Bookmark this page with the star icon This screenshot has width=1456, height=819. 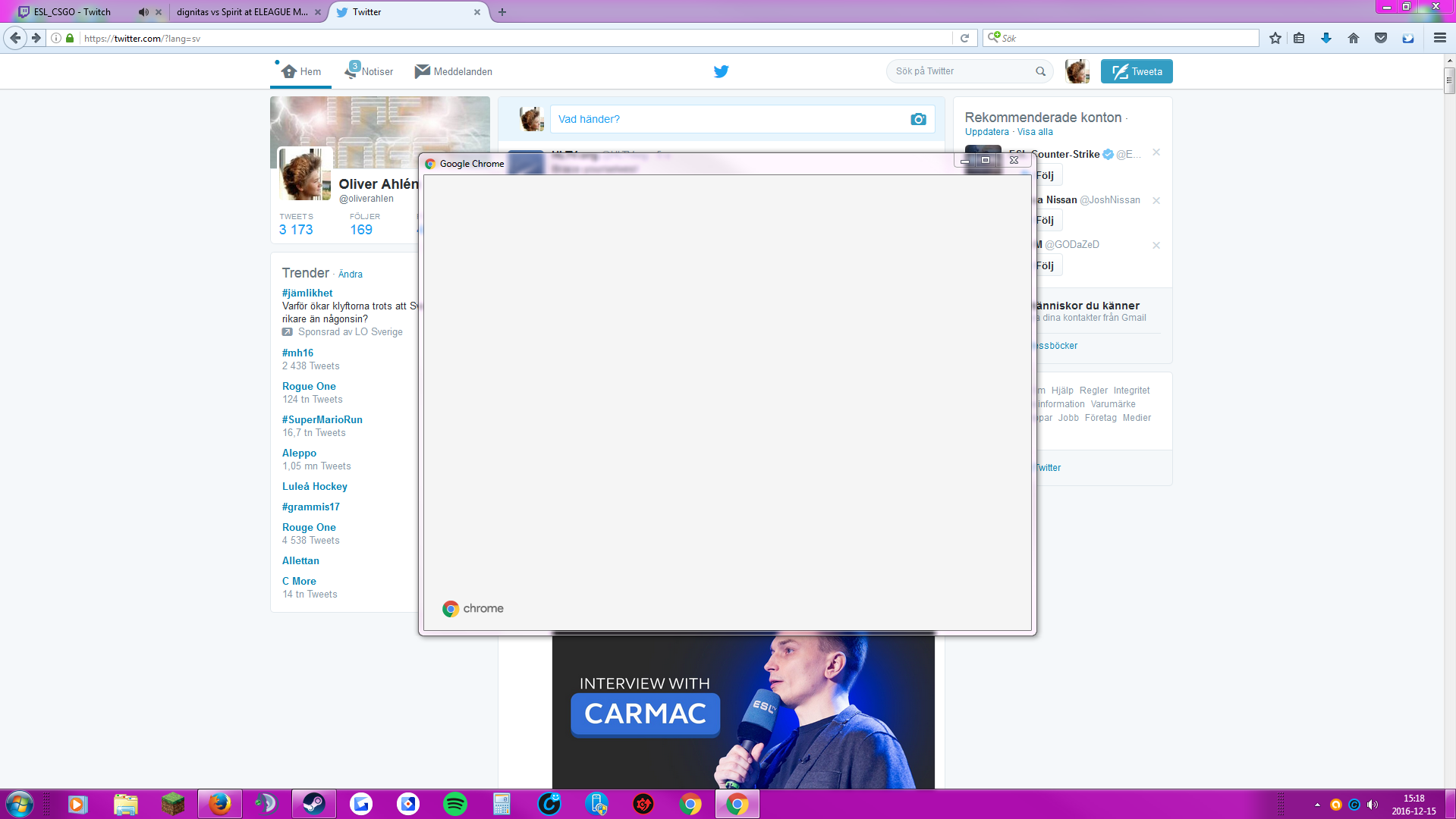(x=1275, y=38)
